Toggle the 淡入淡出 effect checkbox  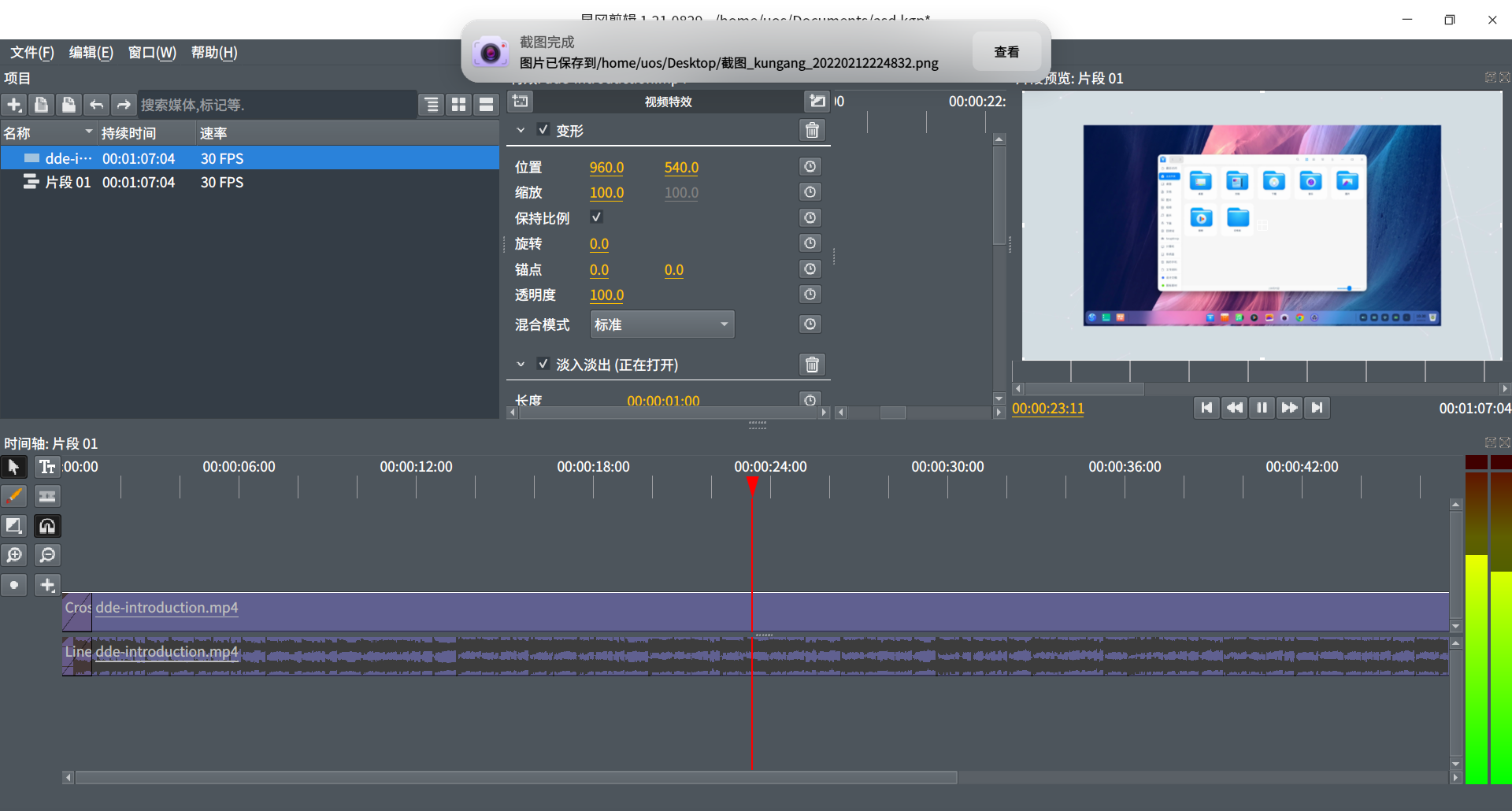[x=543, y=364]
